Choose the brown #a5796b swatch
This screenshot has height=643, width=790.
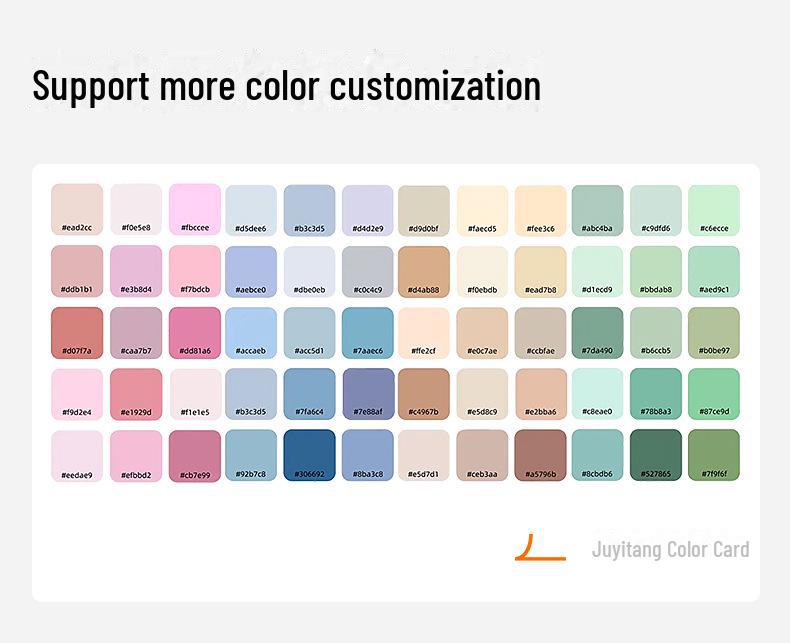click(540, 455)
